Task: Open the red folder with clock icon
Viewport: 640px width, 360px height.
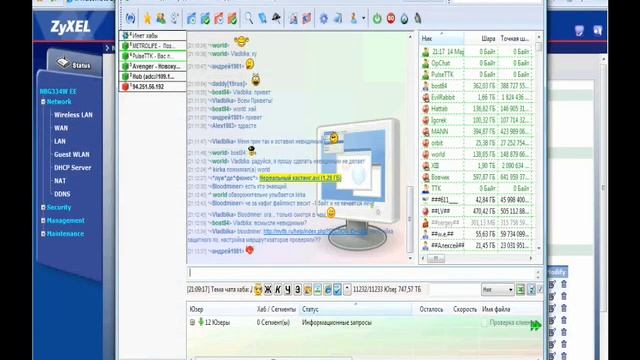Action: click(x=218, y=18)
